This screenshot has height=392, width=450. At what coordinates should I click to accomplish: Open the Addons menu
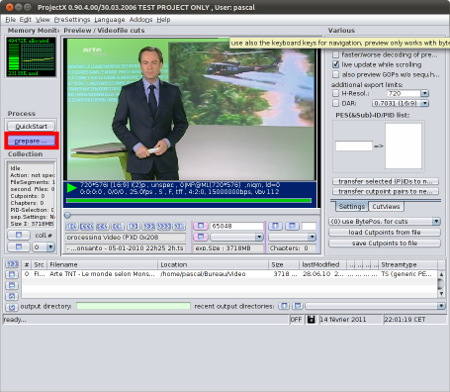141,20
